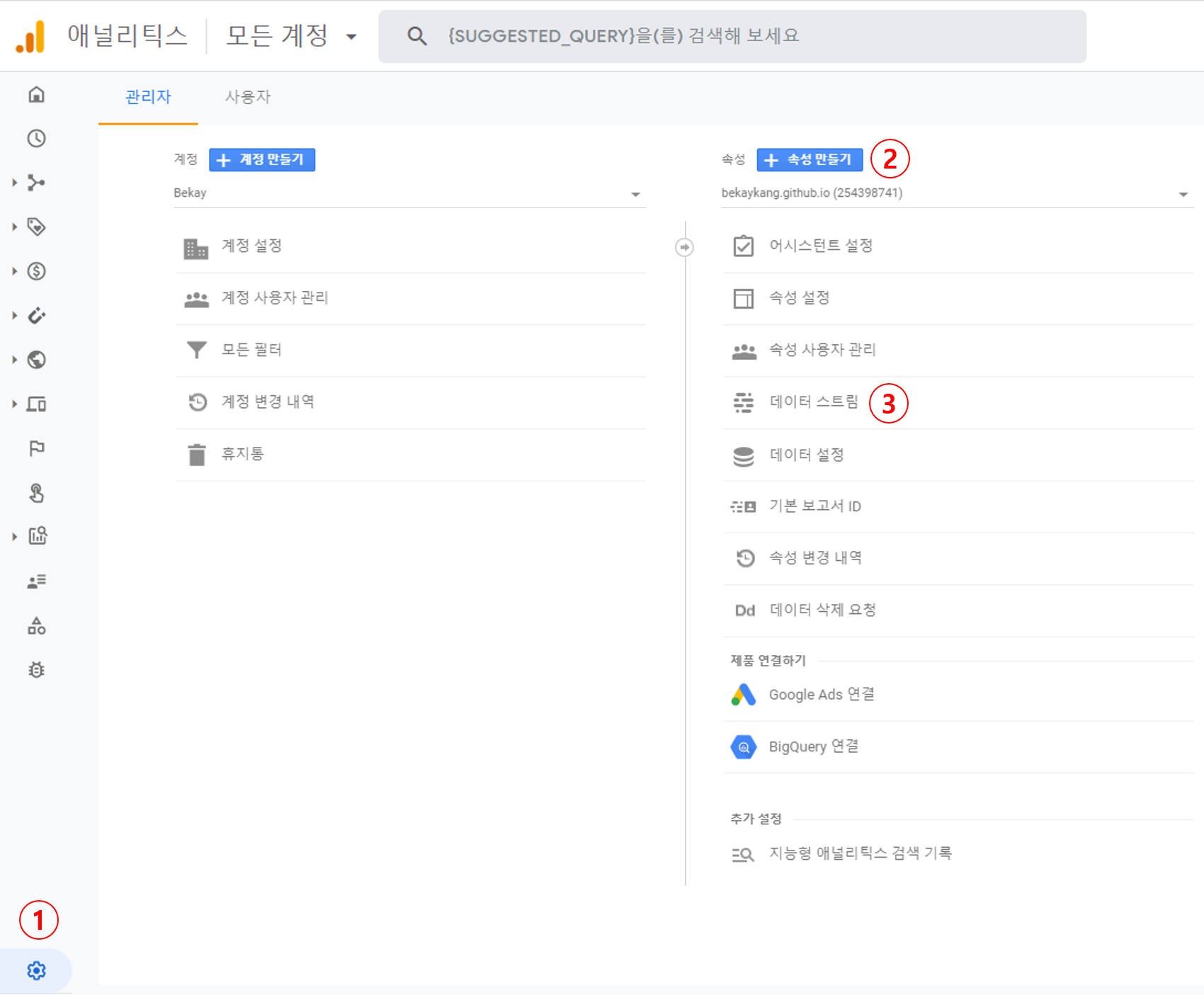Click the BigQuery hexagon icon
Viewport: 1204px width, 995px height.
pos(743,747)
